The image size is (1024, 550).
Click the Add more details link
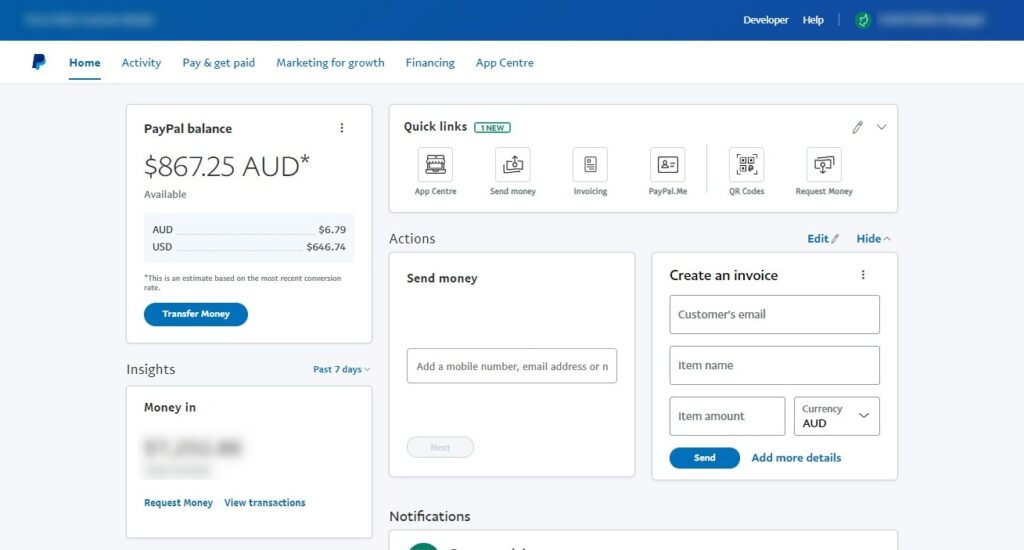(796, 458)
